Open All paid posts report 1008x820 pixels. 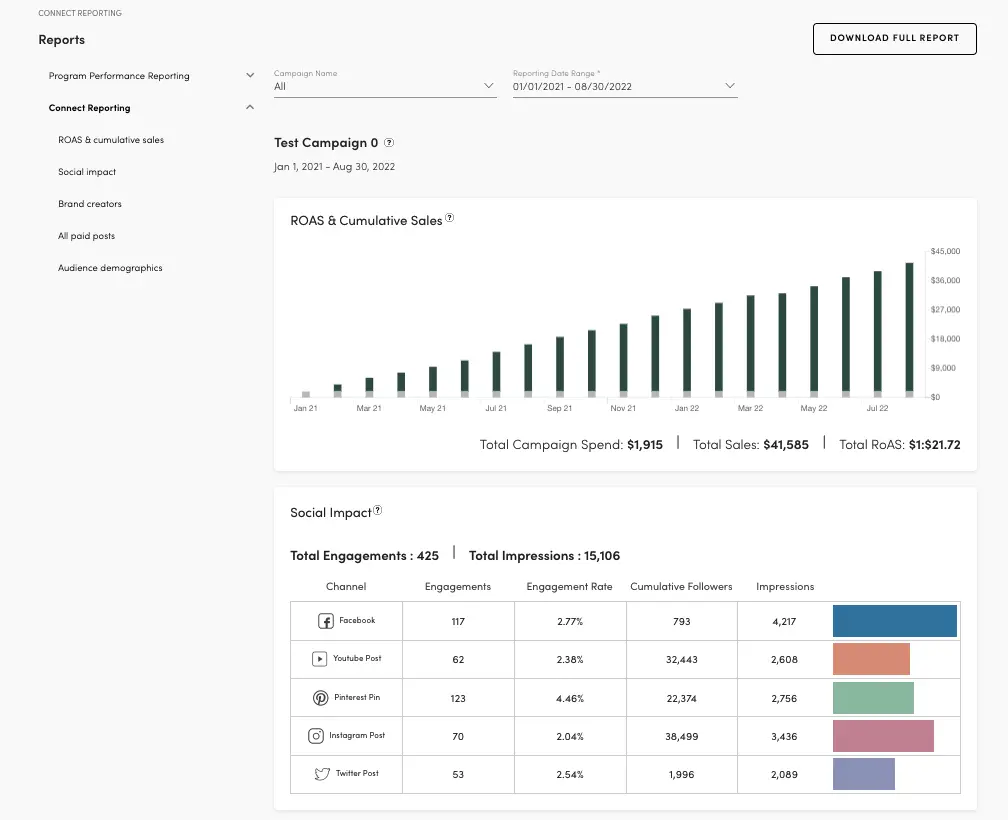point(86,236)
